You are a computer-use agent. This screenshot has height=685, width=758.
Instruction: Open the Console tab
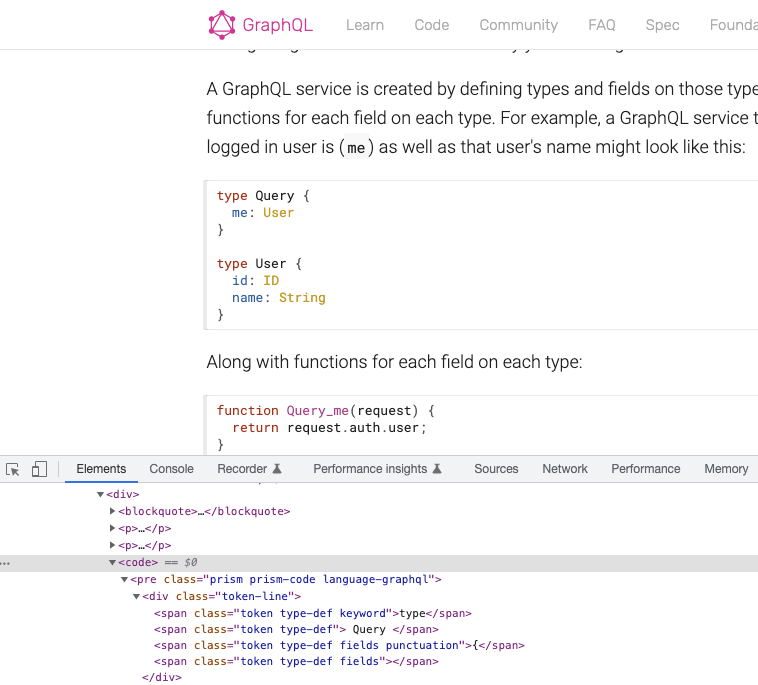coord(171,469)
